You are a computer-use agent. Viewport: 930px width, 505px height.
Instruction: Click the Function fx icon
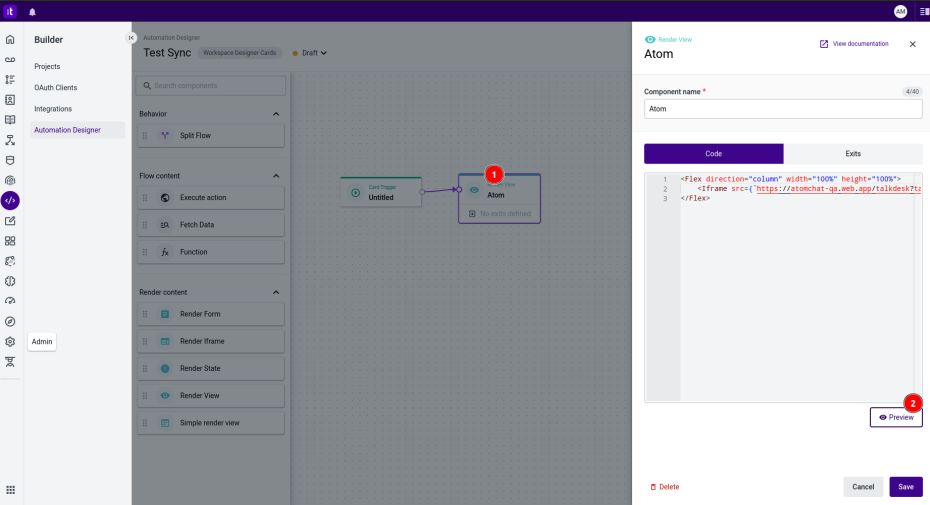165,252
